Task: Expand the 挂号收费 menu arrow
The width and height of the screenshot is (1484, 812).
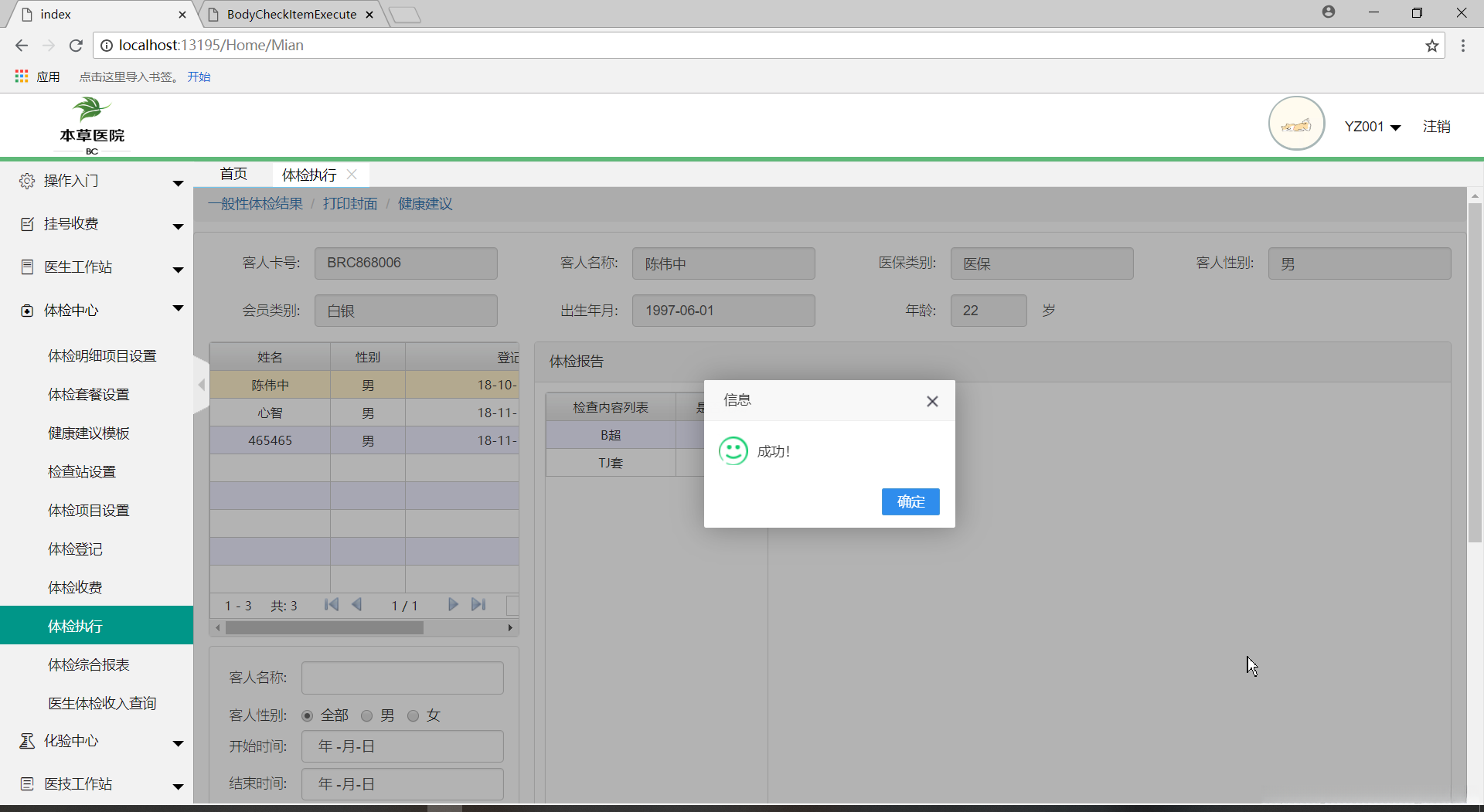Action: click(x=178, y=226)
